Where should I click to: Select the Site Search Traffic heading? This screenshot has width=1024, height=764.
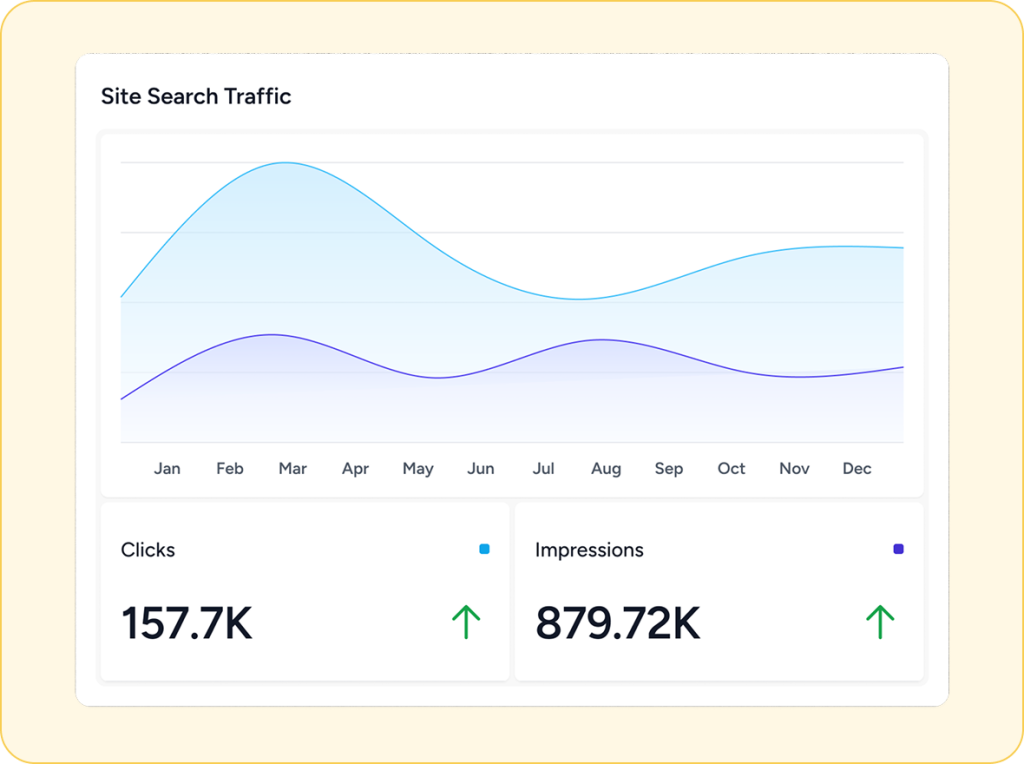point(196,97)
